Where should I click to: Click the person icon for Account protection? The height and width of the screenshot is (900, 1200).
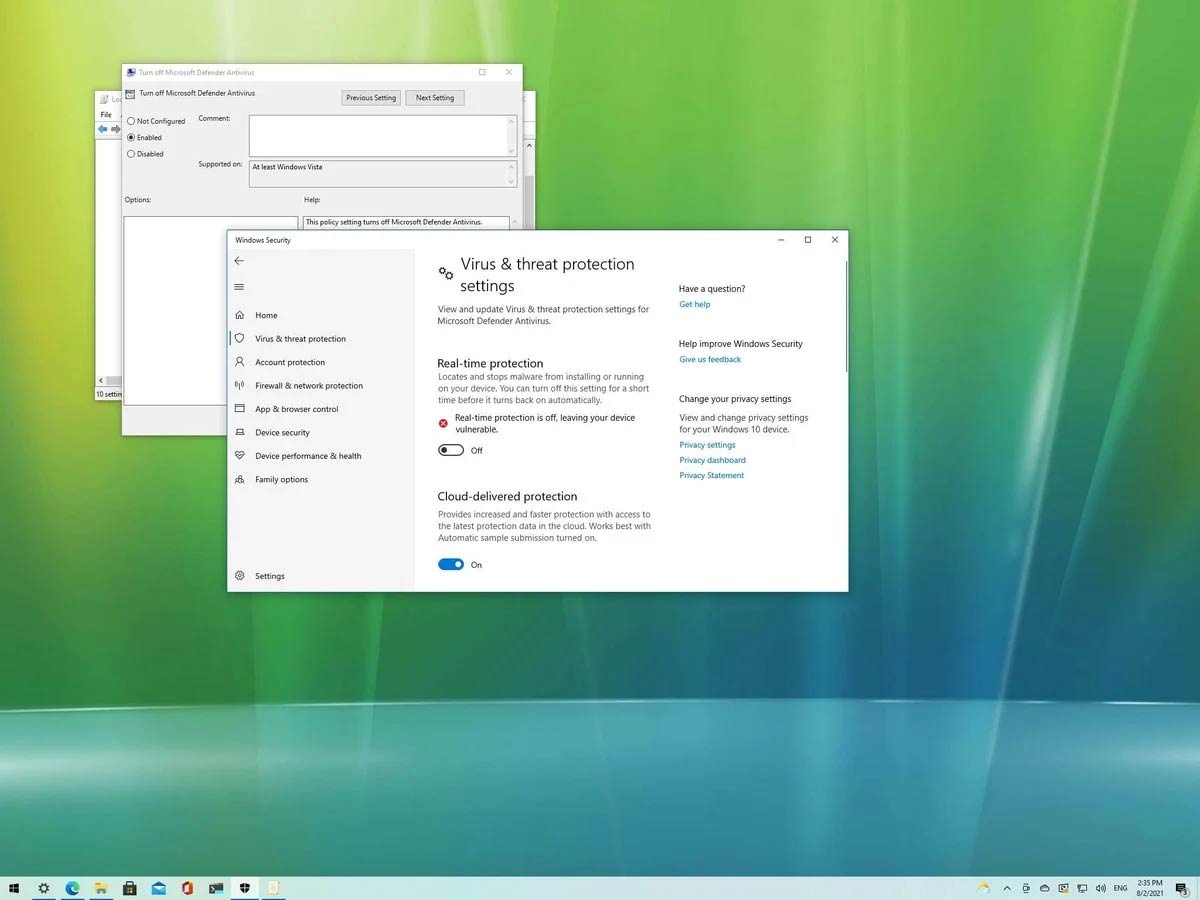tap(240, 362)
